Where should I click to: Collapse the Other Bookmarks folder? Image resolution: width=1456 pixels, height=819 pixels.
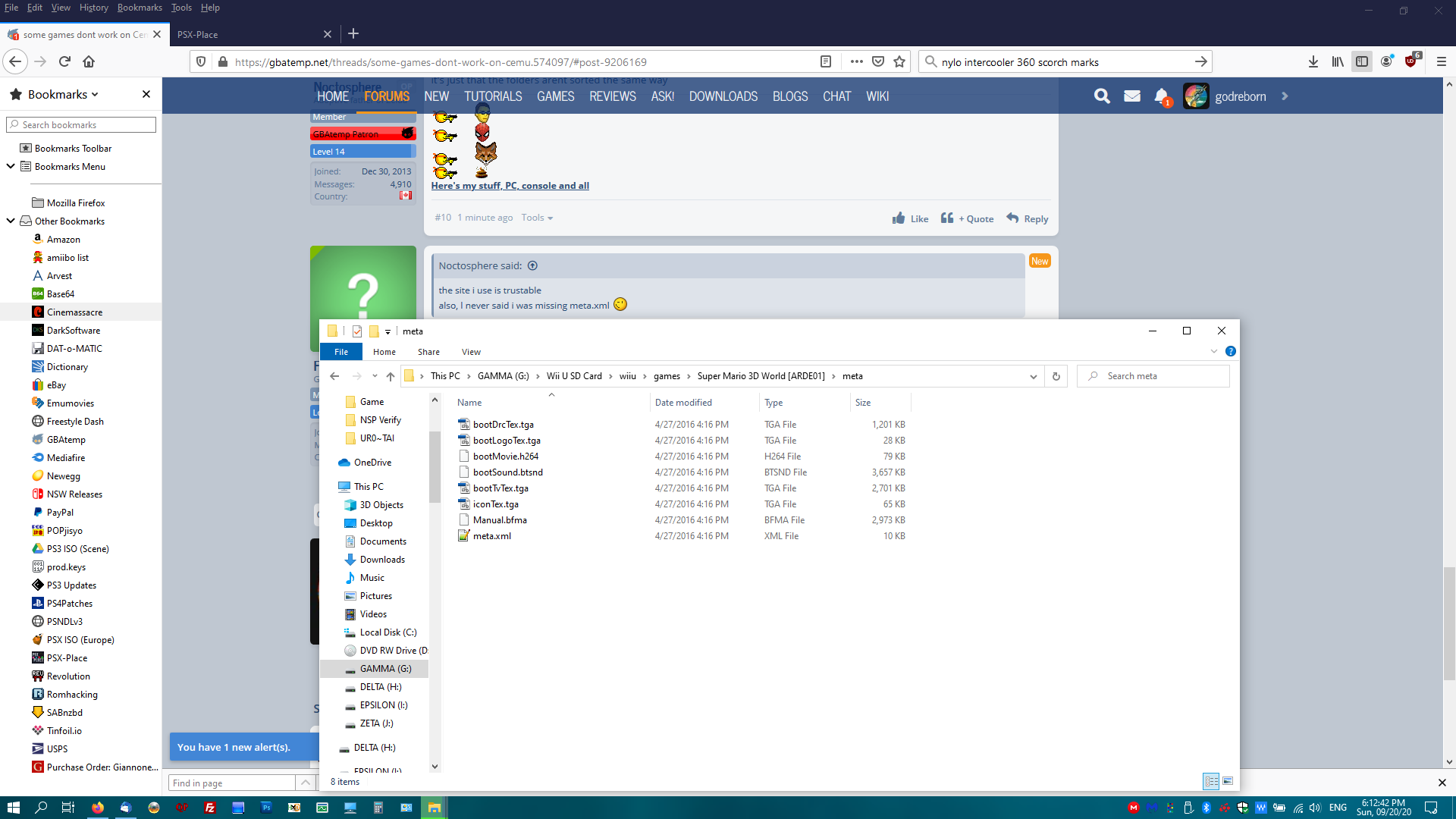11,221
